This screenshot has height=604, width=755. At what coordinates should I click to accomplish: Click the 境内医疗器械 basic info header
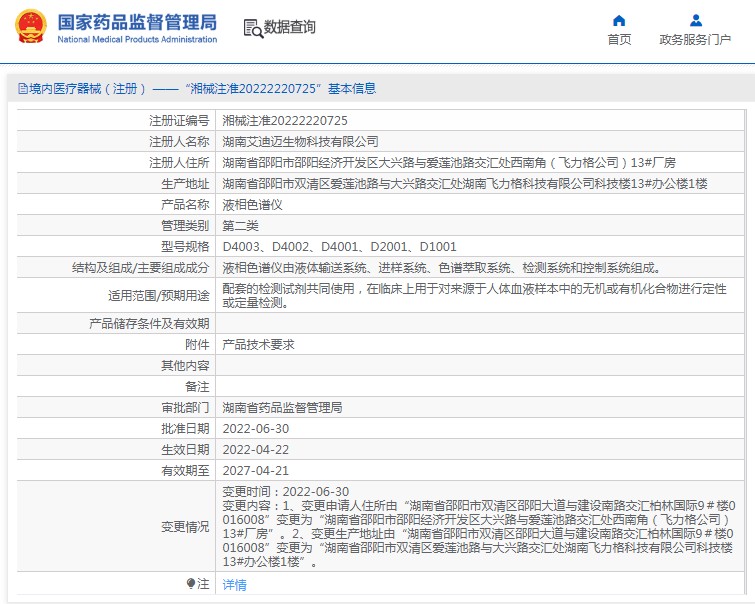197,89
